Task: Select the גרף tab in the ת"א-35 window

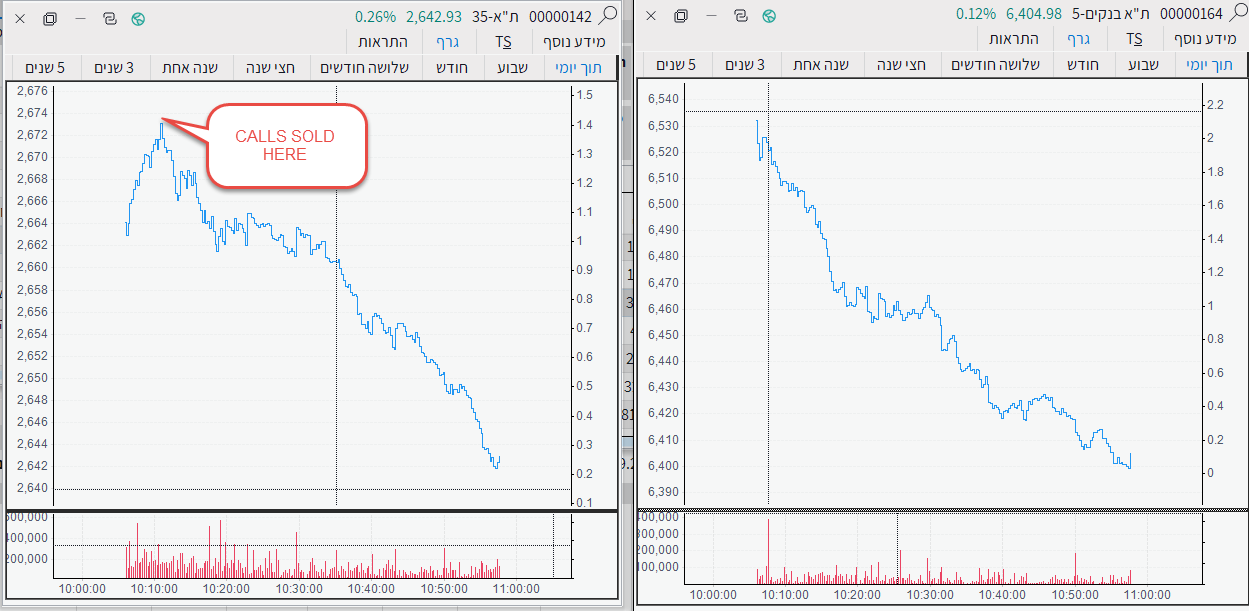Action: pyautogui.click(x=447, y=42)
